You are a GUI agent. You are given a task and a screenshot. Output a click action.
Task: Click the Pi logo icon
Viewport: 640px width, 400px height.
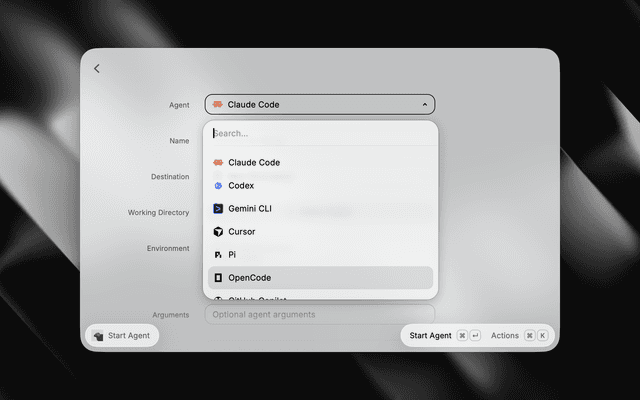coord(218,255)
